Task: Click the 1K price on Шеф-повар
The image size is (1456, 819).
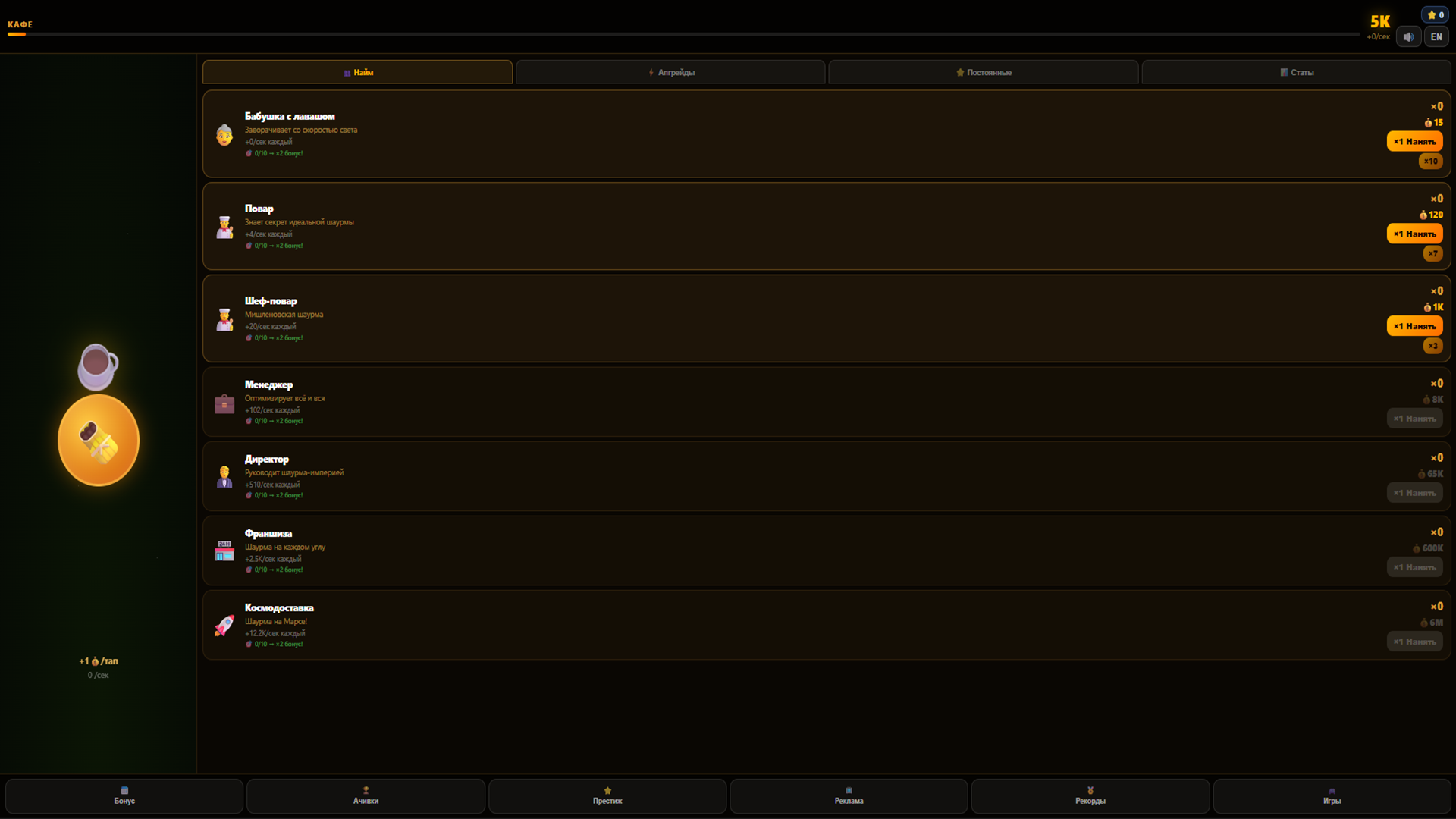Action: point(1433,307)
